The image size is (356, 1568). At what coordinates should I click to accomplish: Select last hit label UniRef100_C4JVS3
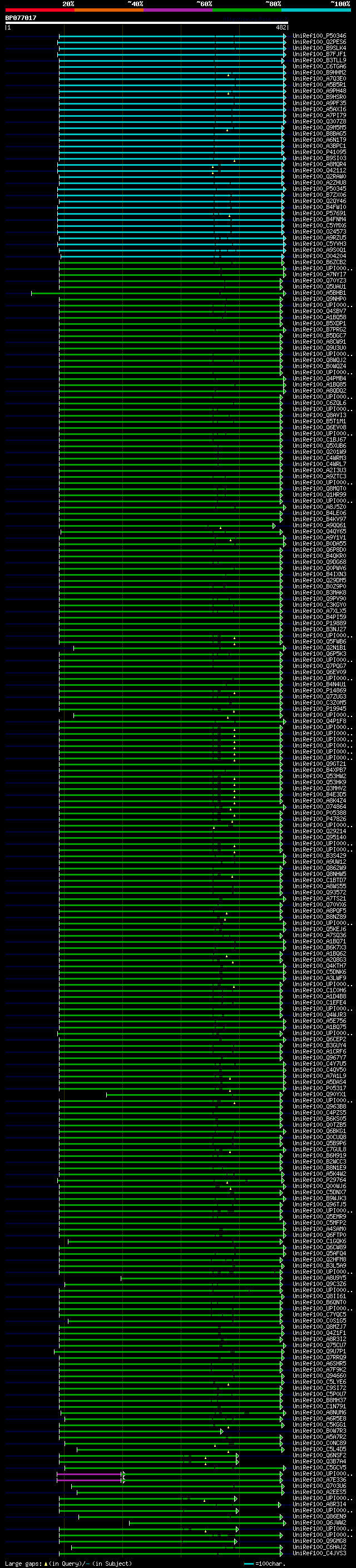pos(319,1553)
